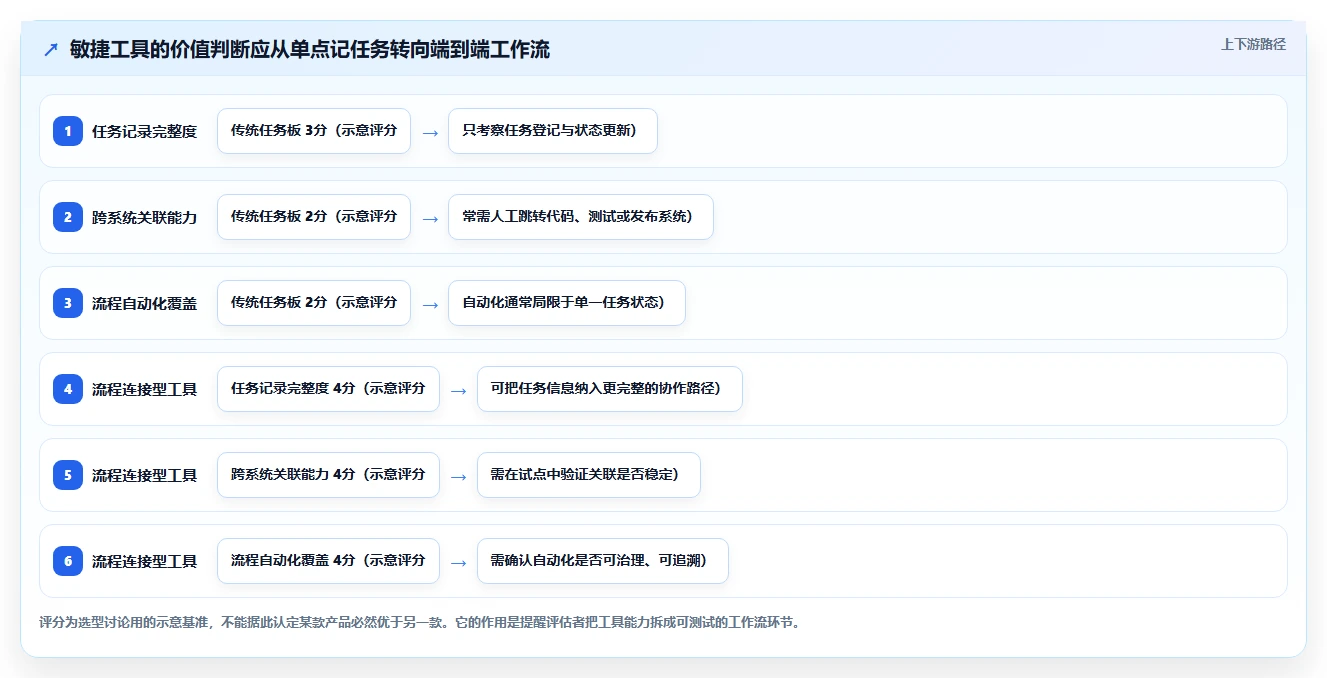Click the number 3 badge beside 流程自动化覆盖
The width and height of the screenshot is (1327, 678).
point(68,303)
